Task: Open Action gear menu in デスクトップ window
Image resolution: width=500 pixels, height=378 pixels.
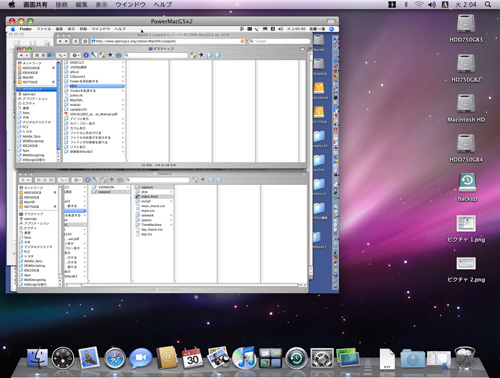Action: tap(75, 55)
